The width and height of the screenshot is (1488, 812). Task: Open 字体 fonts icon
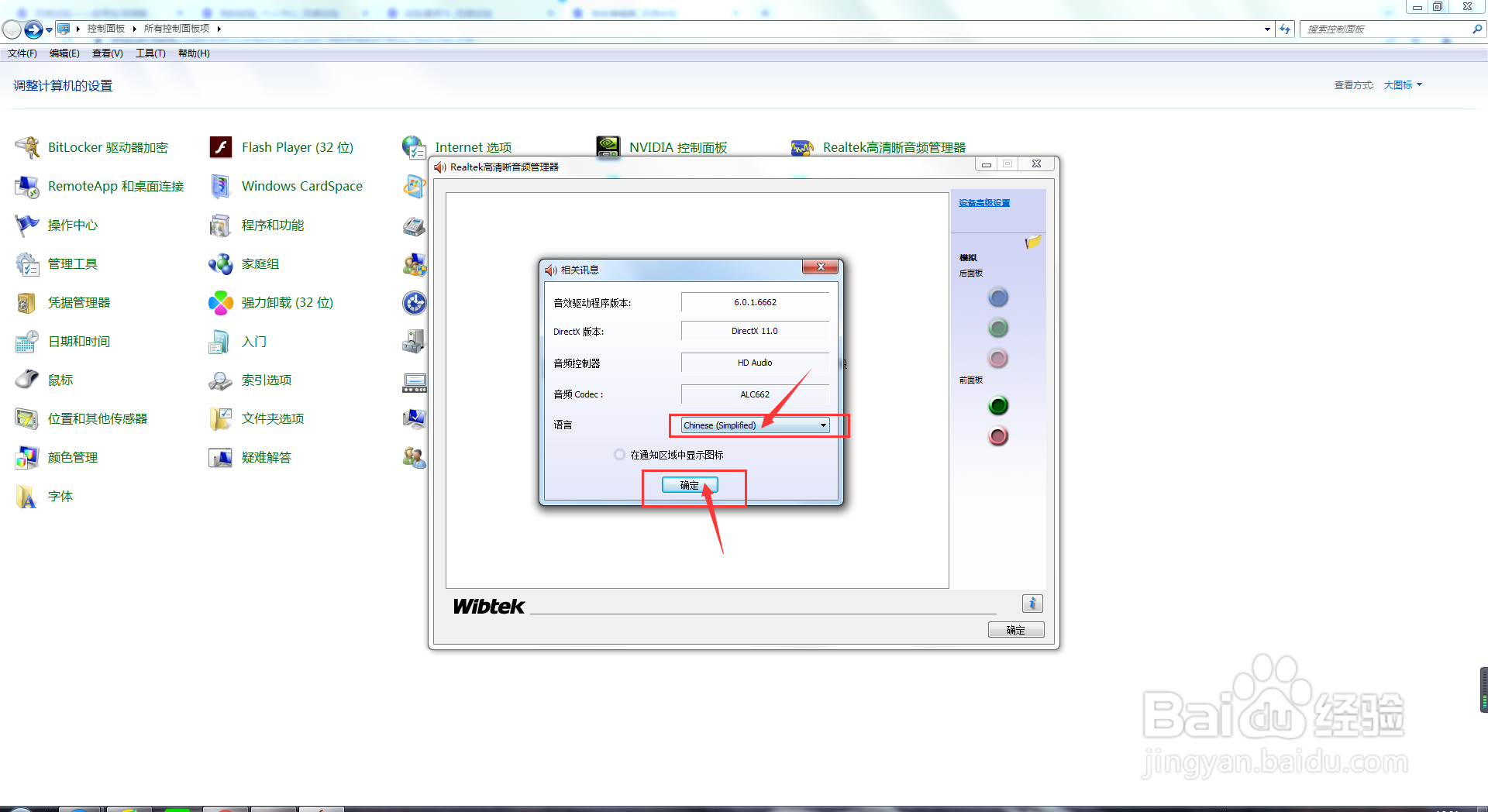pos(27,496)
